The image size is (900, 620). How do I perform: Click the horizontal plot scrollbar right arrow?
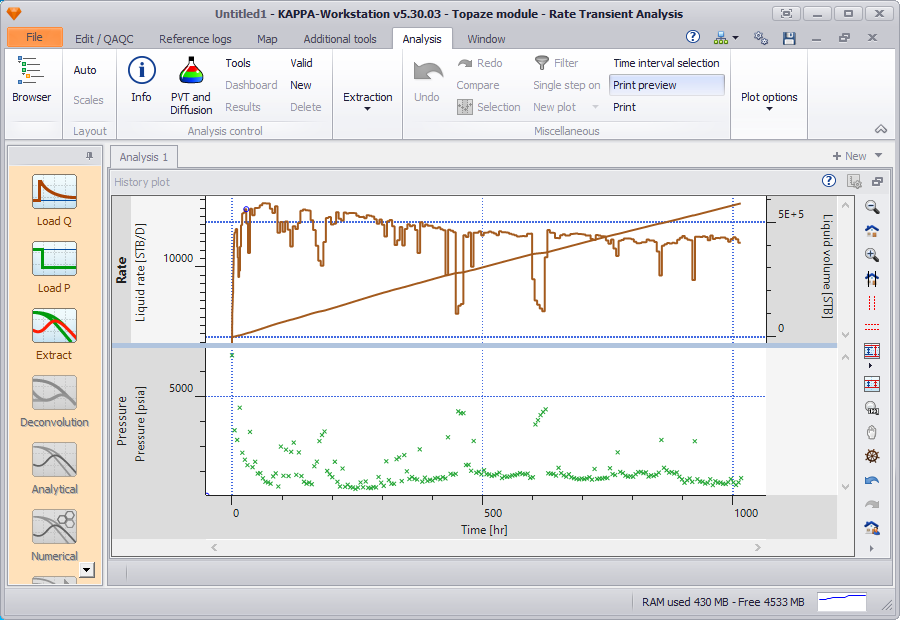click(x=758, y=547)
